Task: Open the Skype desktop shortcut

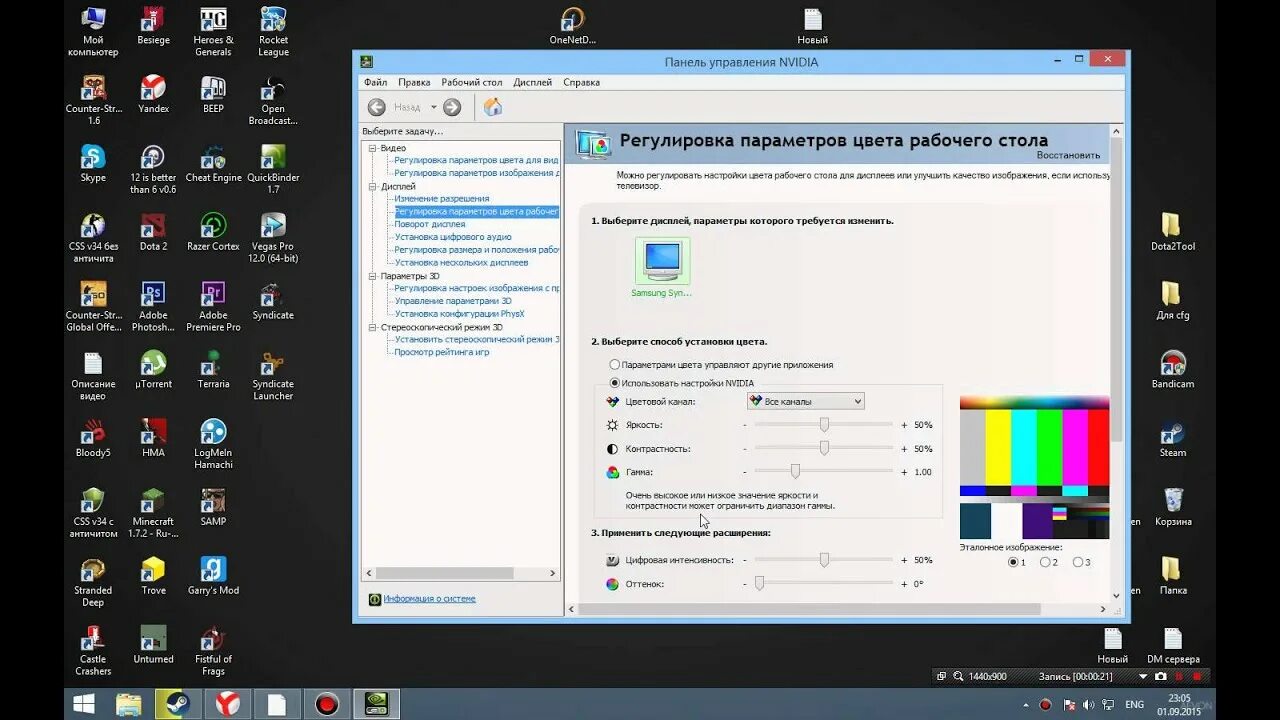Action: 93,165
